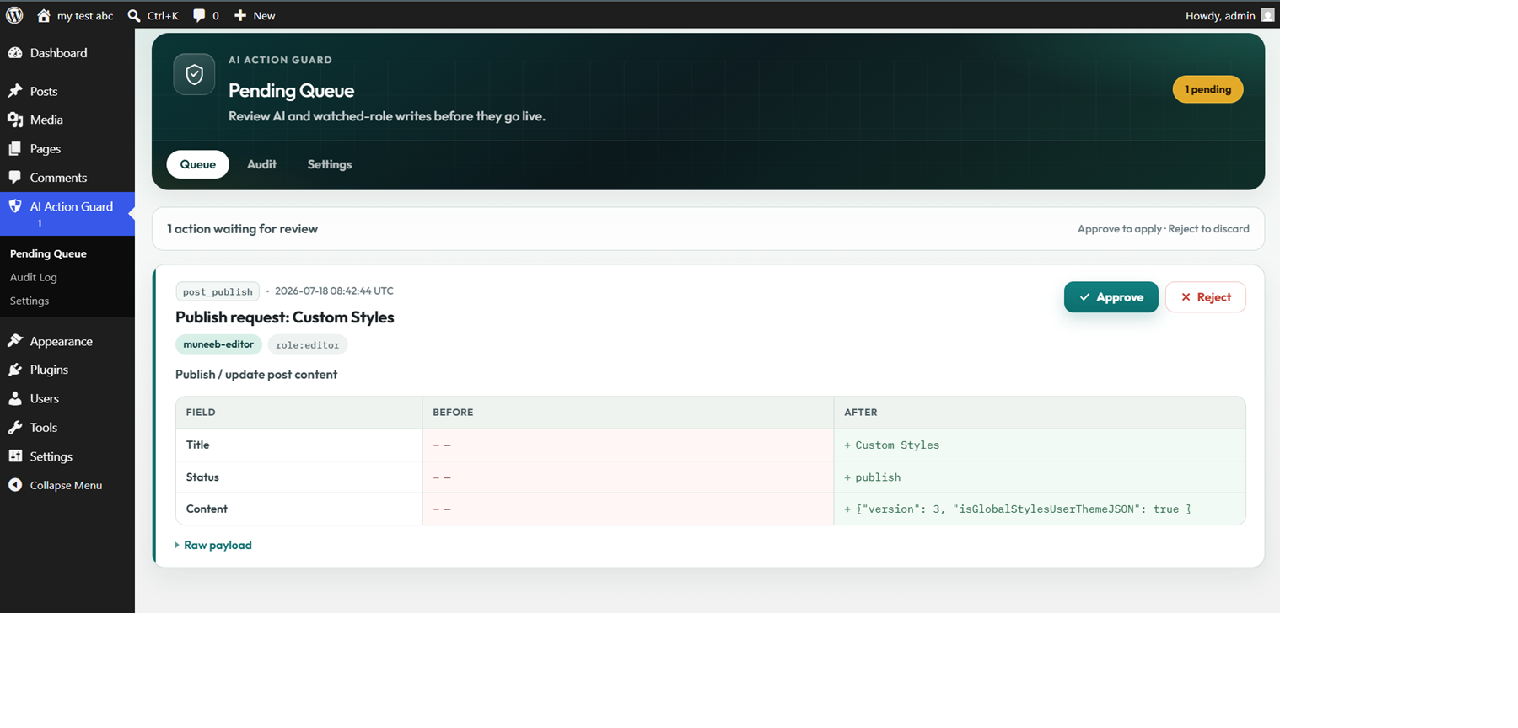1518x728 pixels.
Task: Click the post_publish action tag
Action: pos(217,292)
